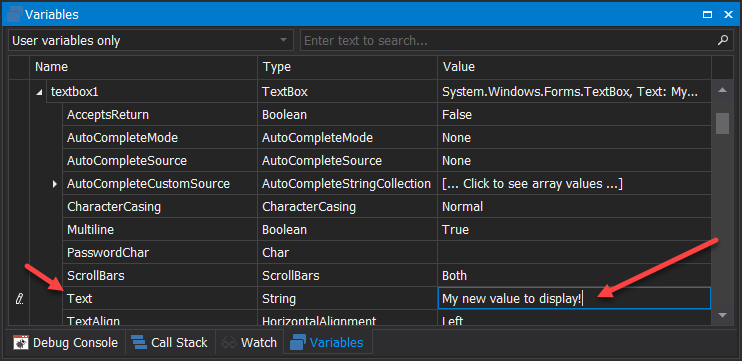
Task: Click the Call Stack tab icon
Action: coord(139,342)
